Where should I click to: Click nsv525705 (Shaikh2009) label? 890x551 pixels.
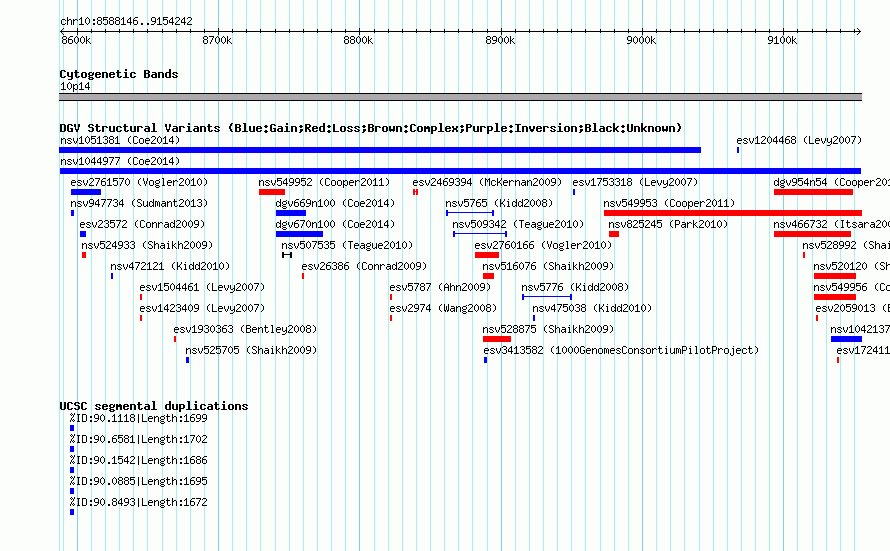[x=251, y=350]
